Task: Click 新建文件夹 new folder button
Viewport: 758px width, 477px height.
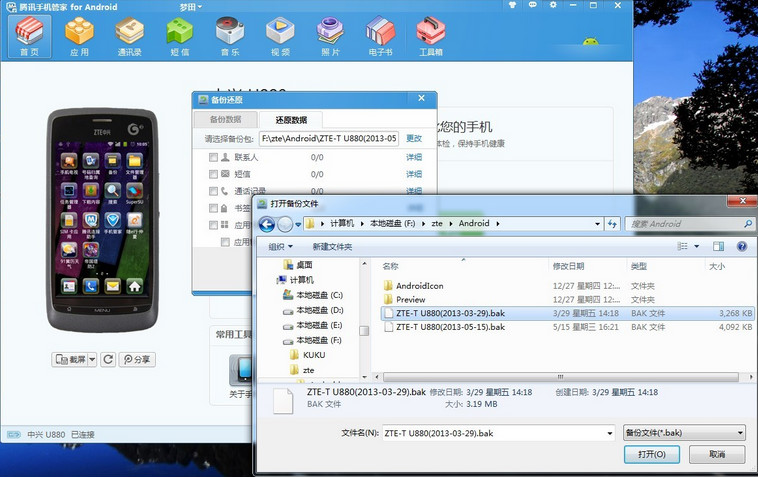Action: (332, 246)
